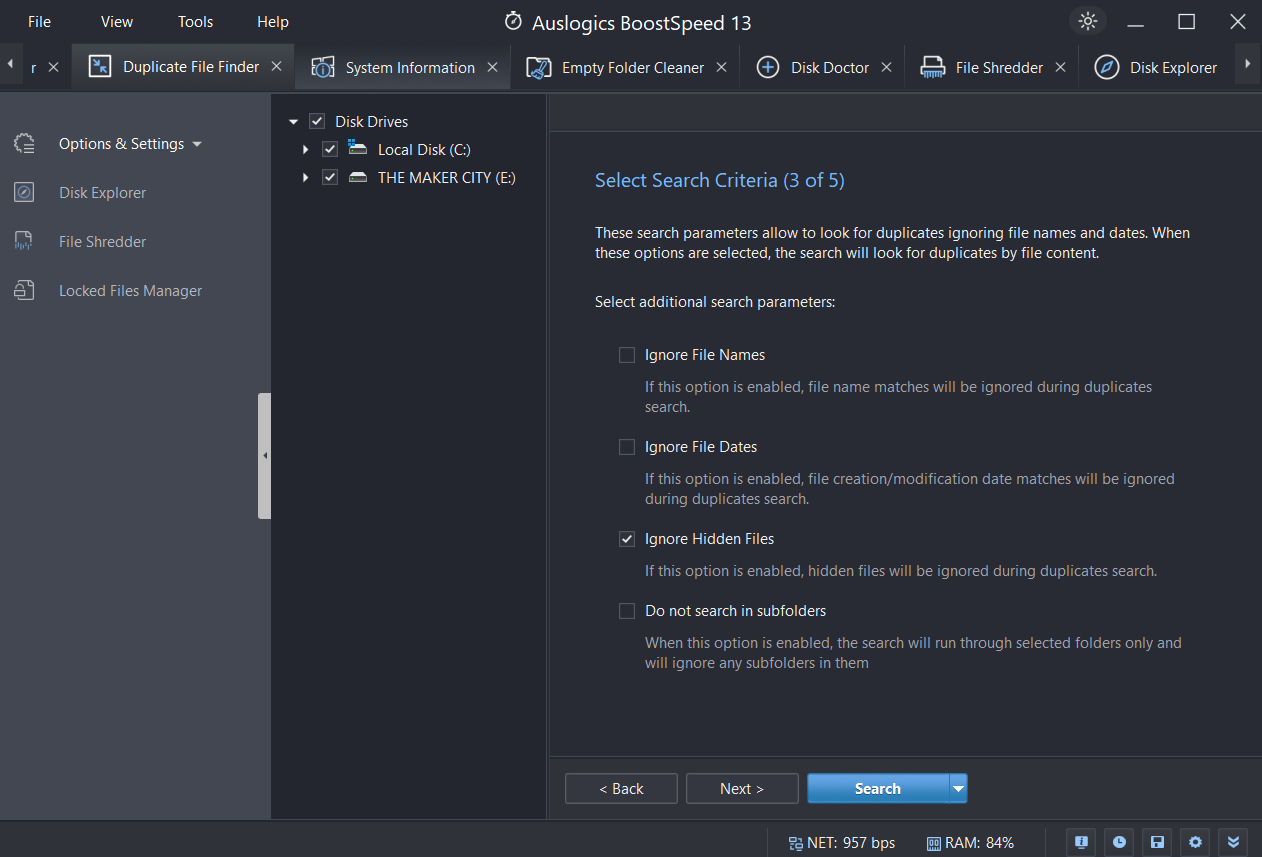Click the clock scheduler icon in status bar

1119,842
